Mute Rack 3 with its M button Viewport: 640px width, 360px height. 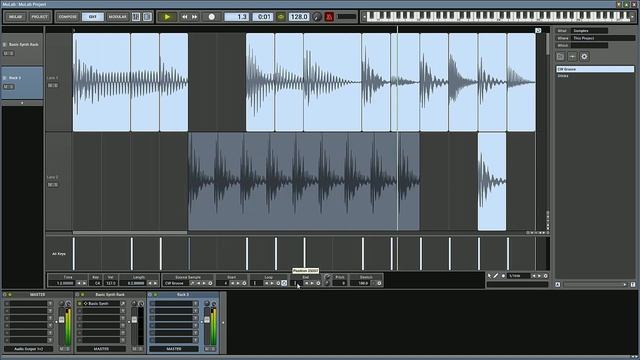pyautogui.click(x=207, y=349)
